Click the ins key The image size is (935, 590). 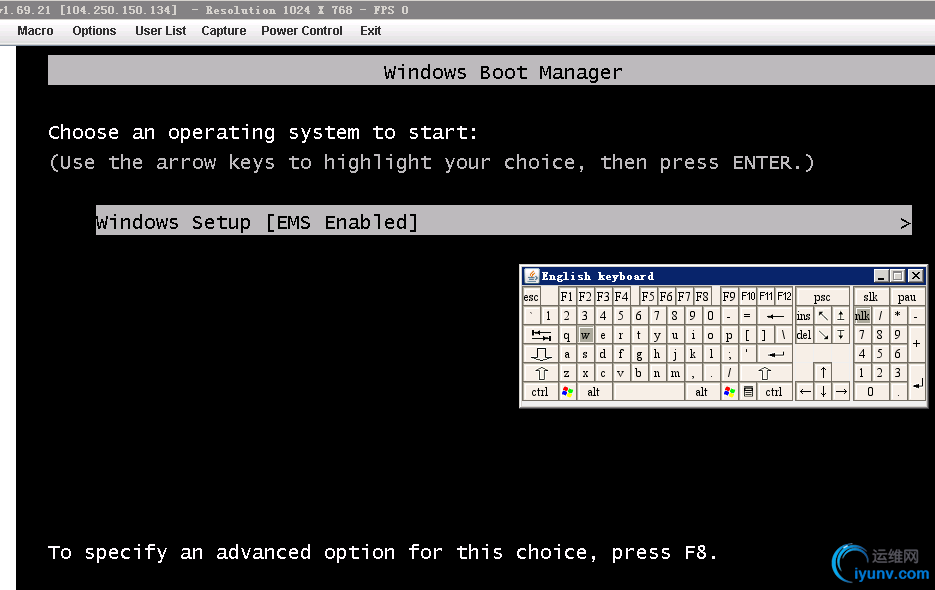(x=804, y=316)
